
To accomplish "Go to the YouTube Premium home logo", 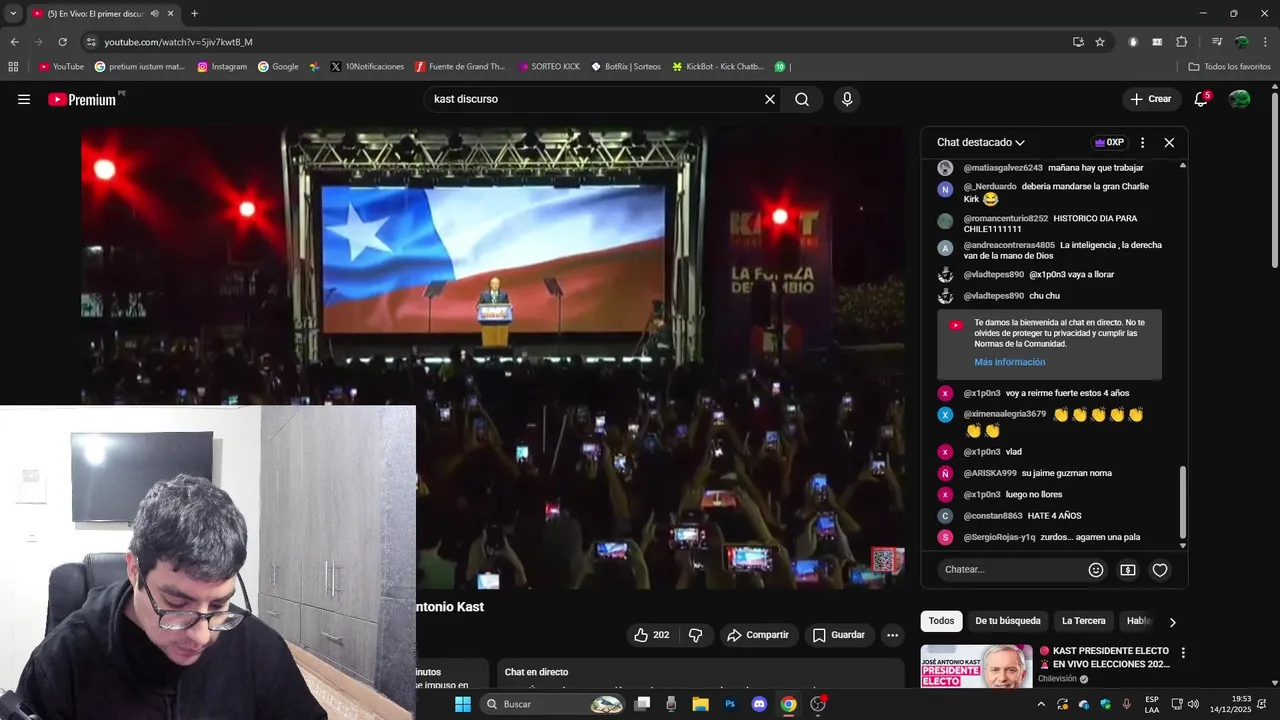I will click(83, 99).
